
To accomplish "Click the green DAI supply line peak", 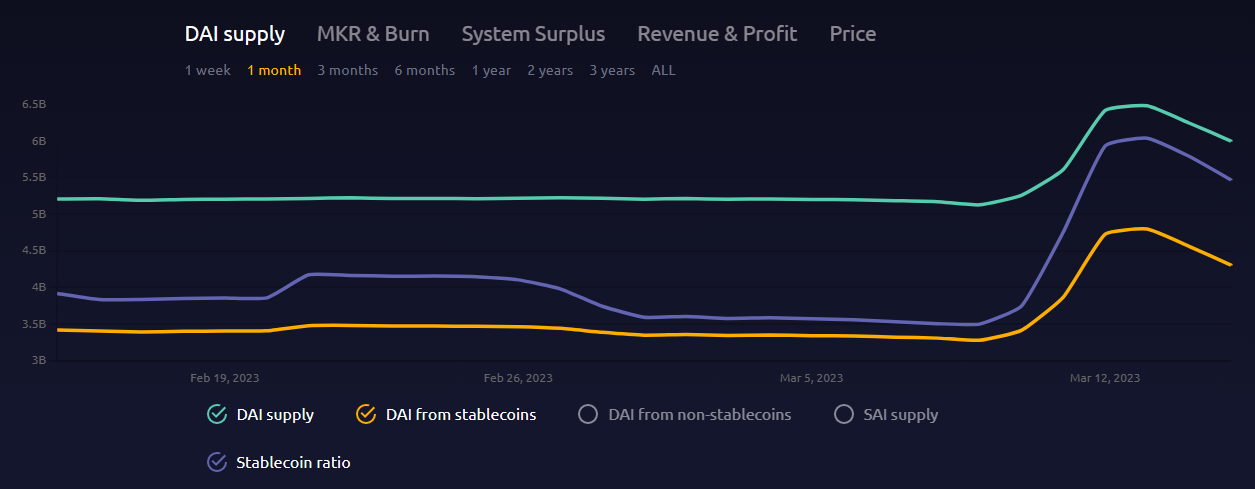I will tap(1143, 105).
